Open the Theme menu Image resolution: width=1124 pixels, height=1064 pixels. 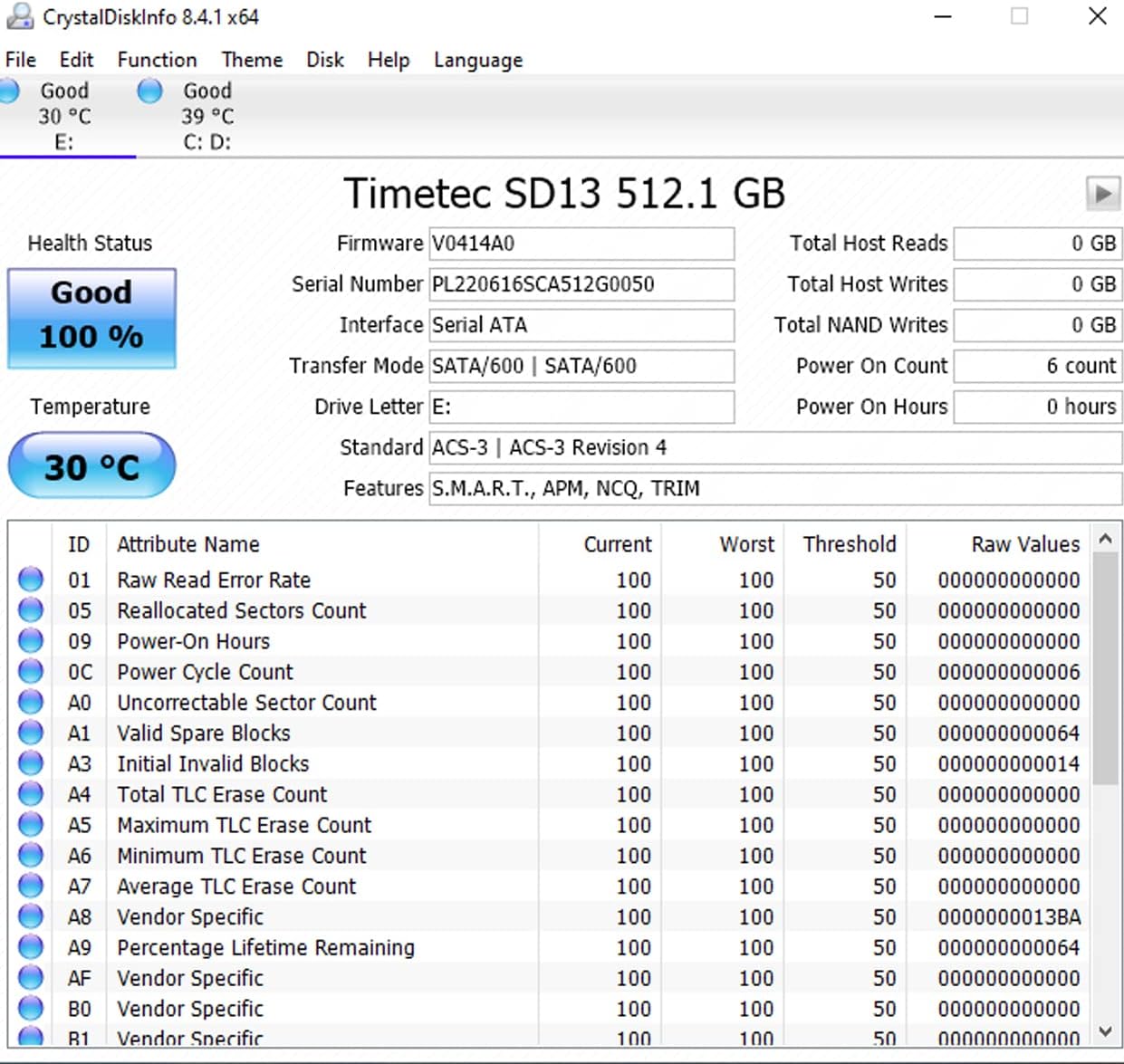[252, 60]
